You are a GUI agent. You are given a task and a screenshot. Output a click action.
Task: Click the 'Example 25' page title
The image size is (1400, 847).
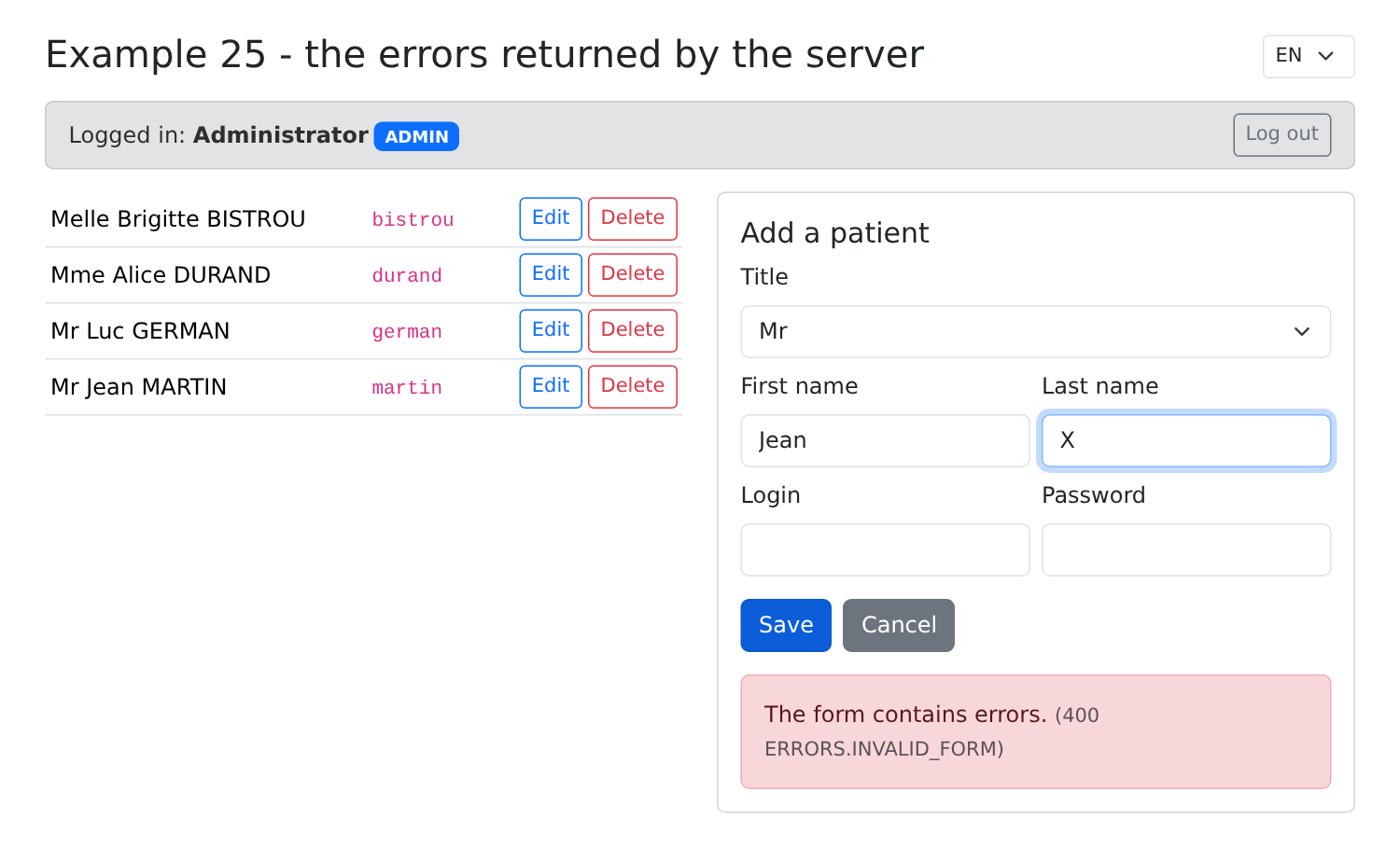484,54
